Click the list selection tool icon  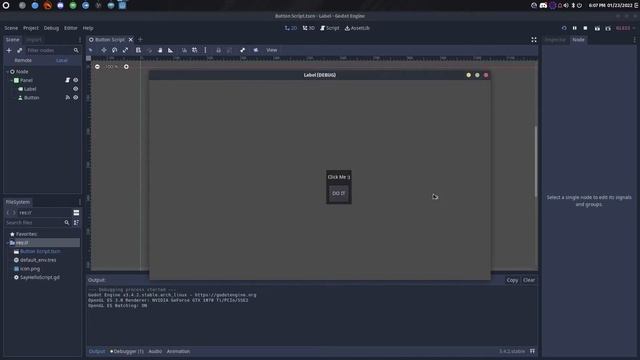click(138, 50)
